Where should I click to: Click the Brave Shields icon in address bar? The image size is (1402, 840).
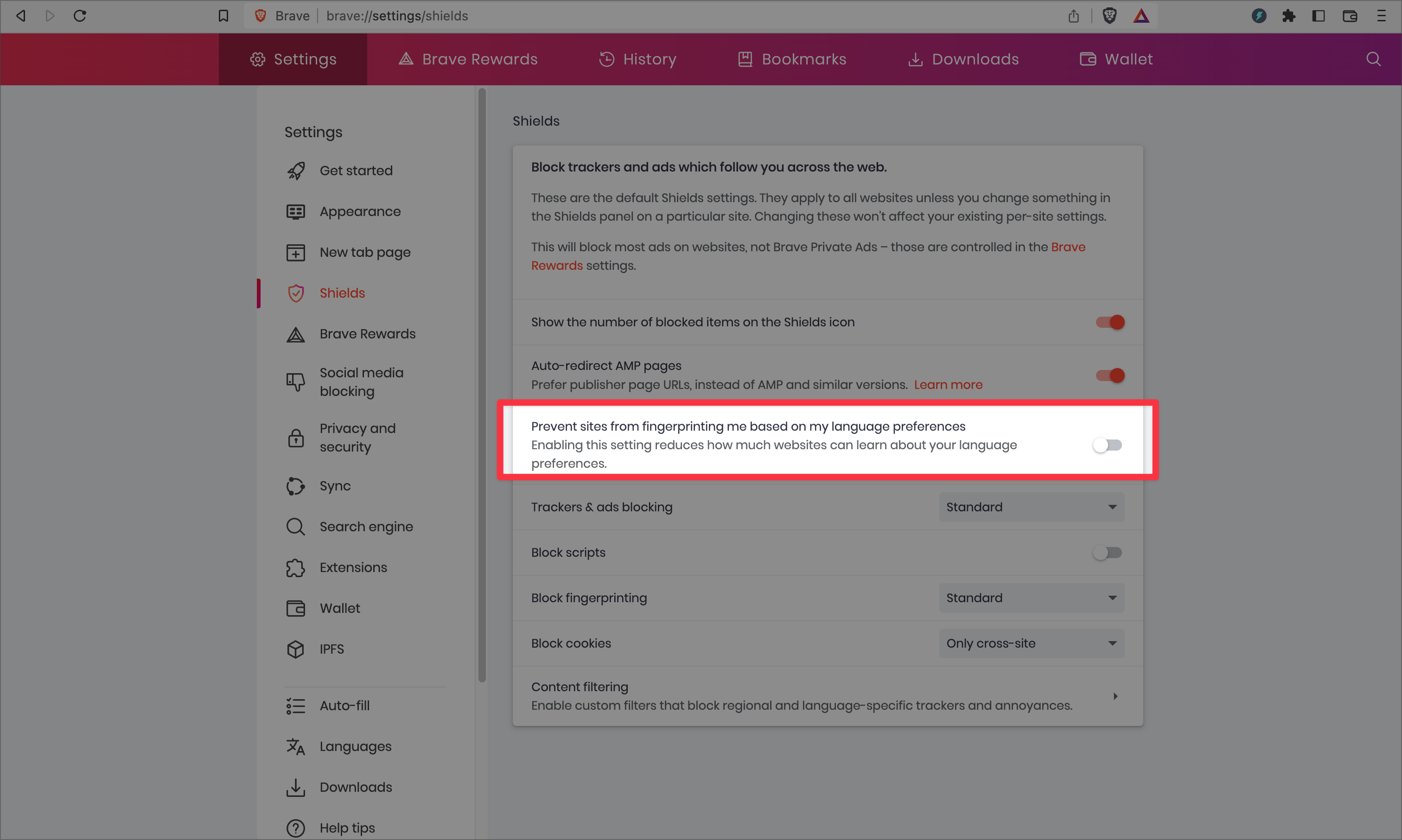click(1109, 16)
